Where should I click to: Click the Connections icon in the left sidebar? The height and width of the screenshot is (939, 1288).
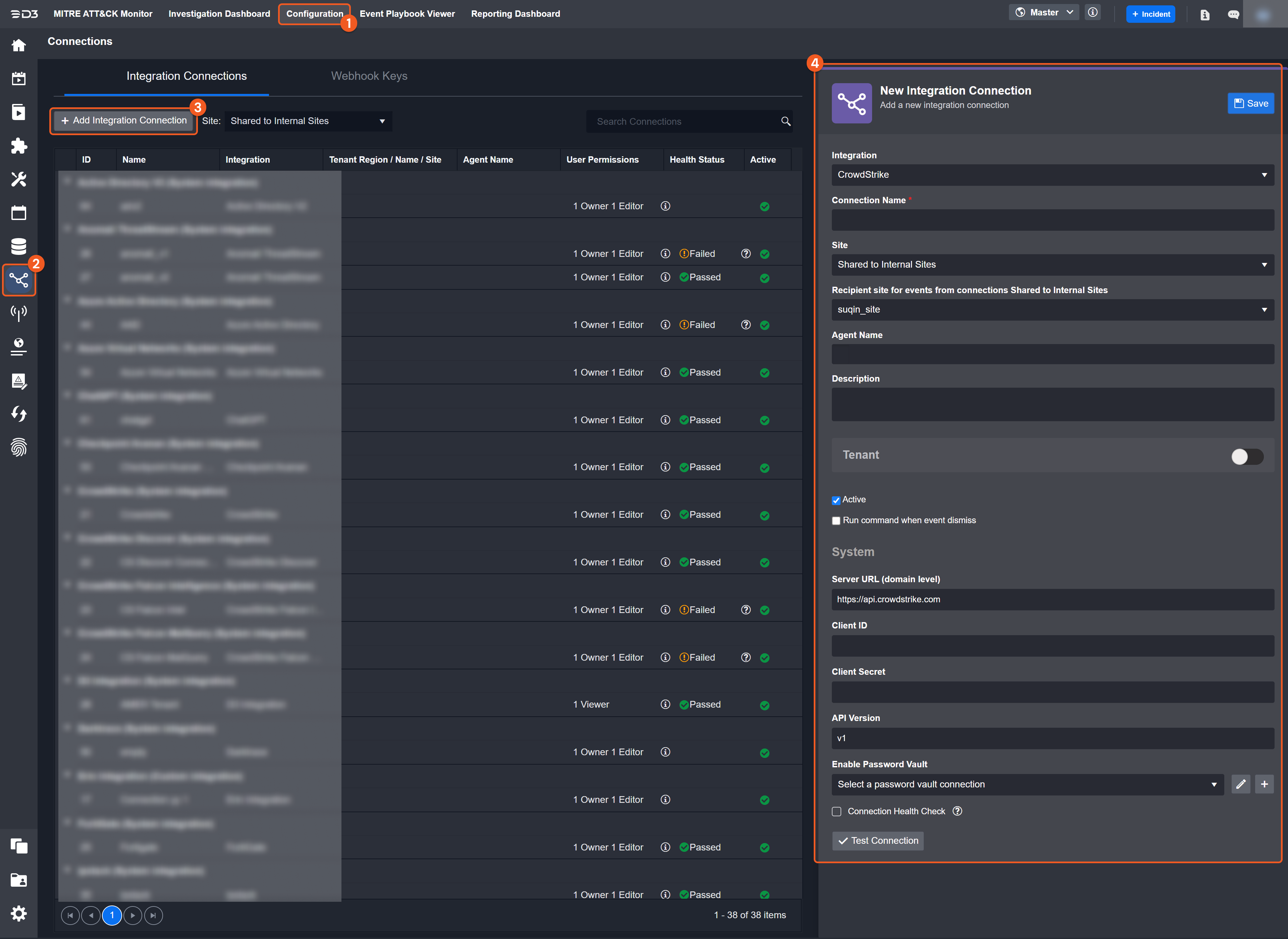(x=19, y=280)
